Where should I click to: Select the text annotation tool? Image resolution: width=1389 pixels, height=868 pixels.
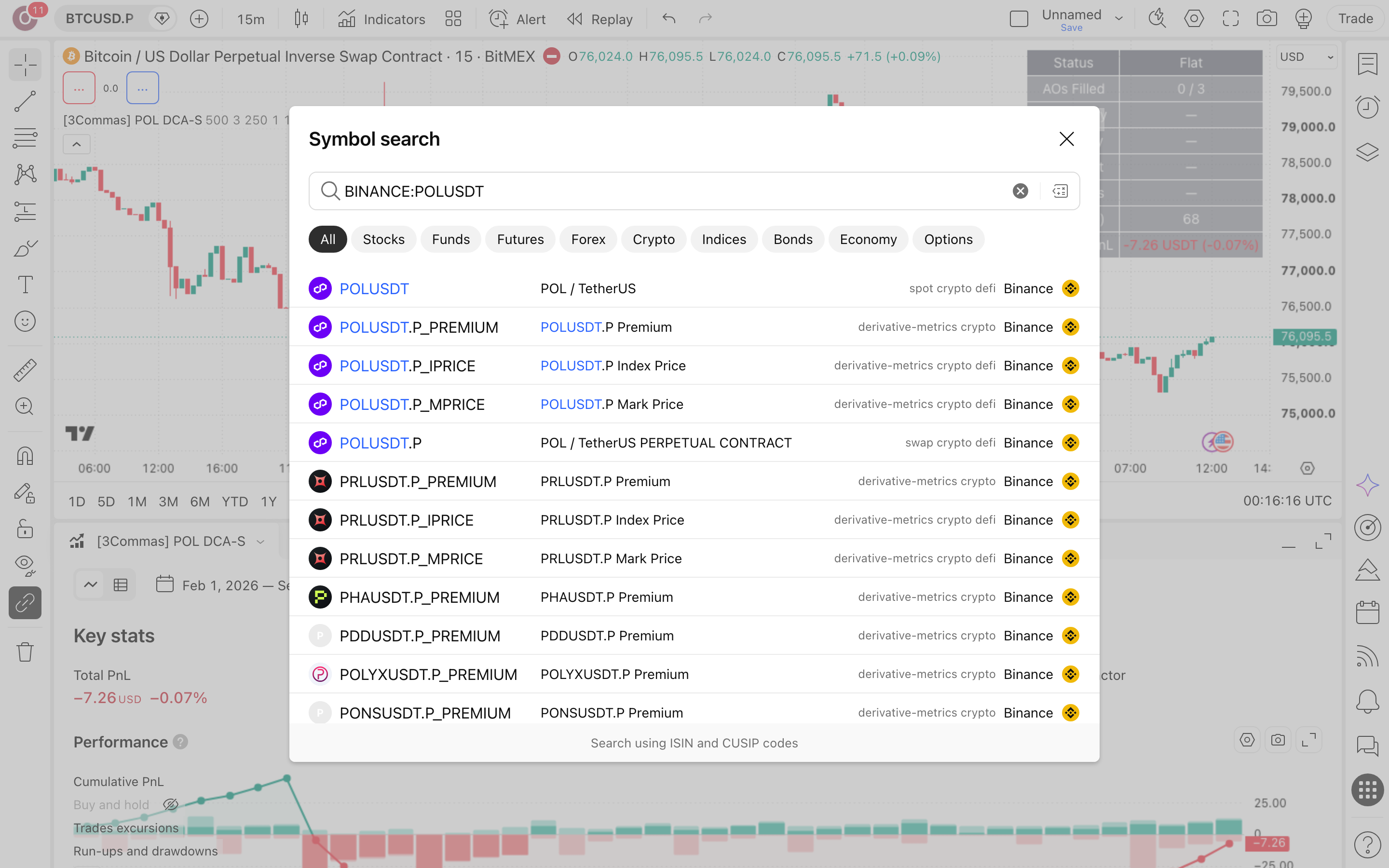point(25,285)
